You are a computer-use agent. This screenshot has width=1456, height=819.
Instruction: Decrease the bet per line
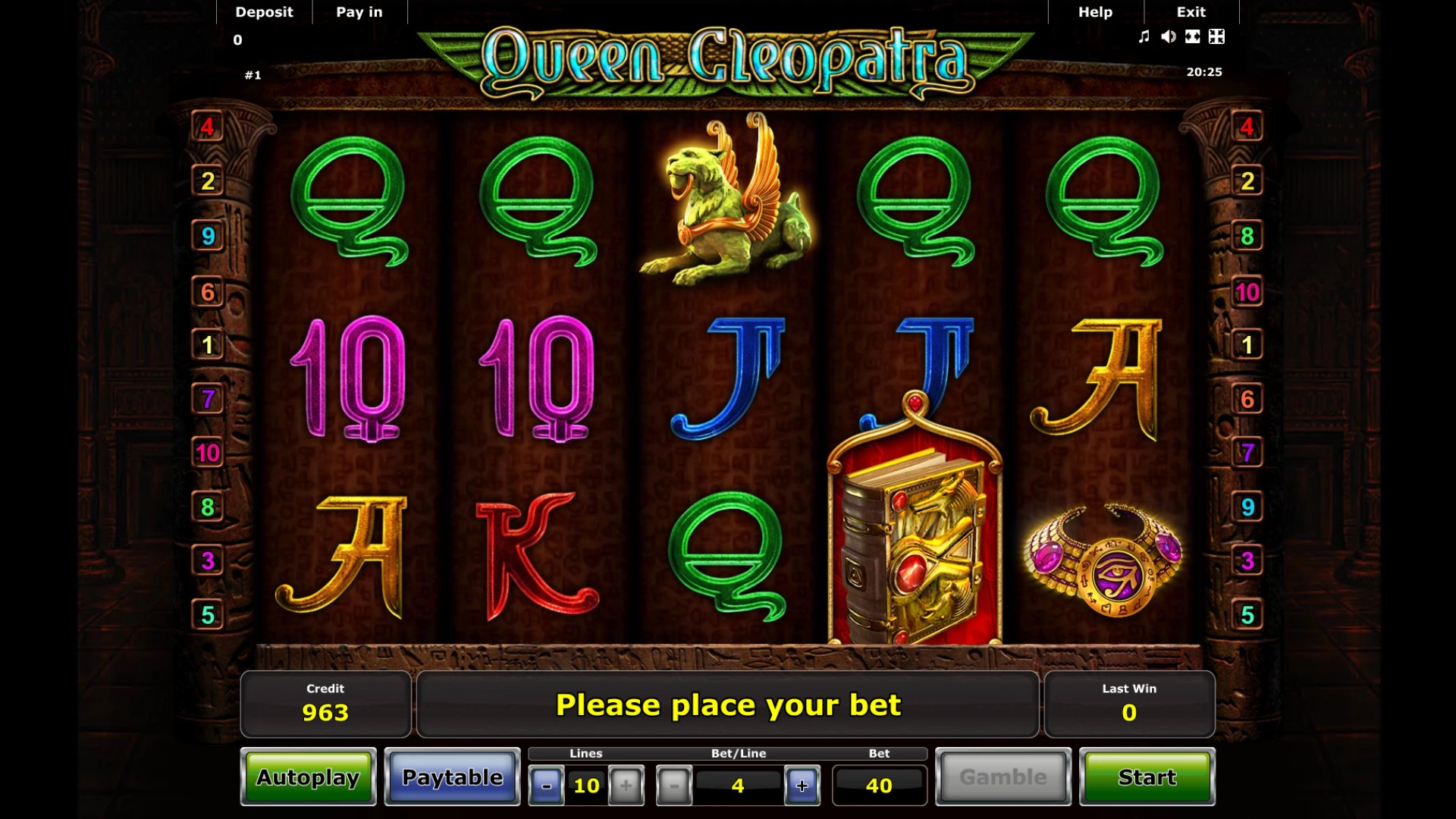point(674,786)
